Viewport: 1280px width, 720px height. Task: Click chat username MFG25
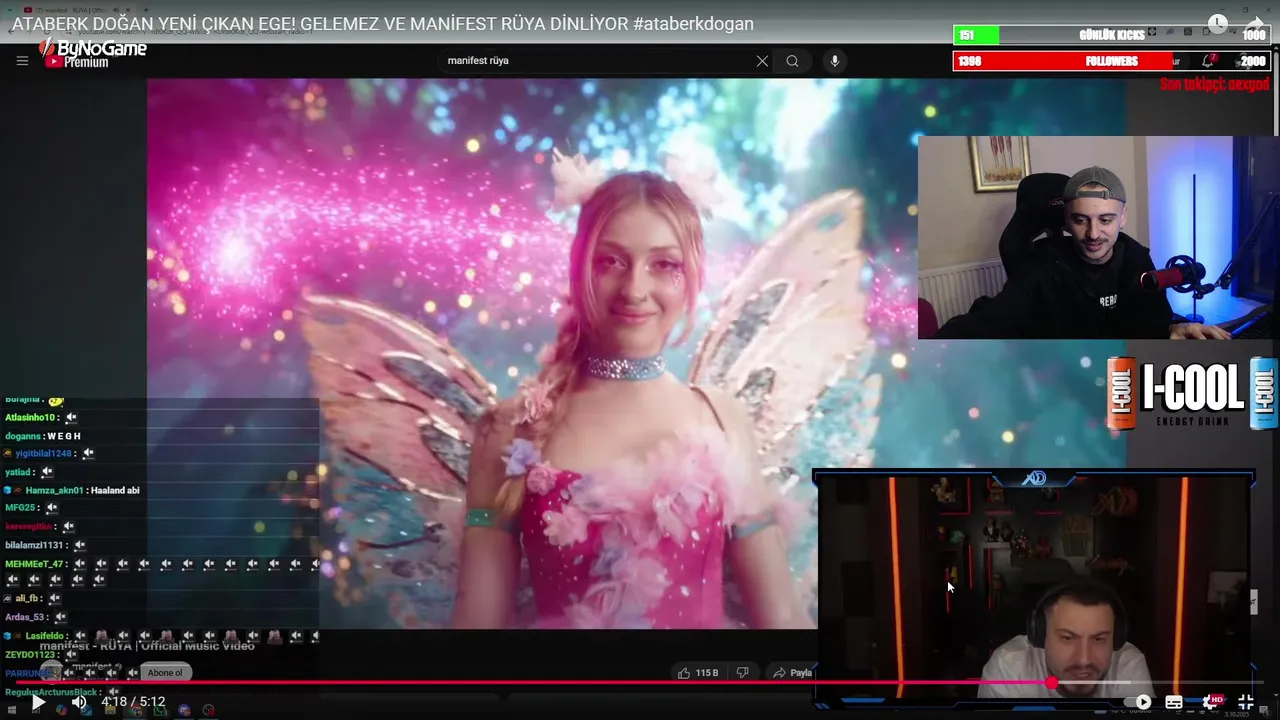tap(20, 508)
